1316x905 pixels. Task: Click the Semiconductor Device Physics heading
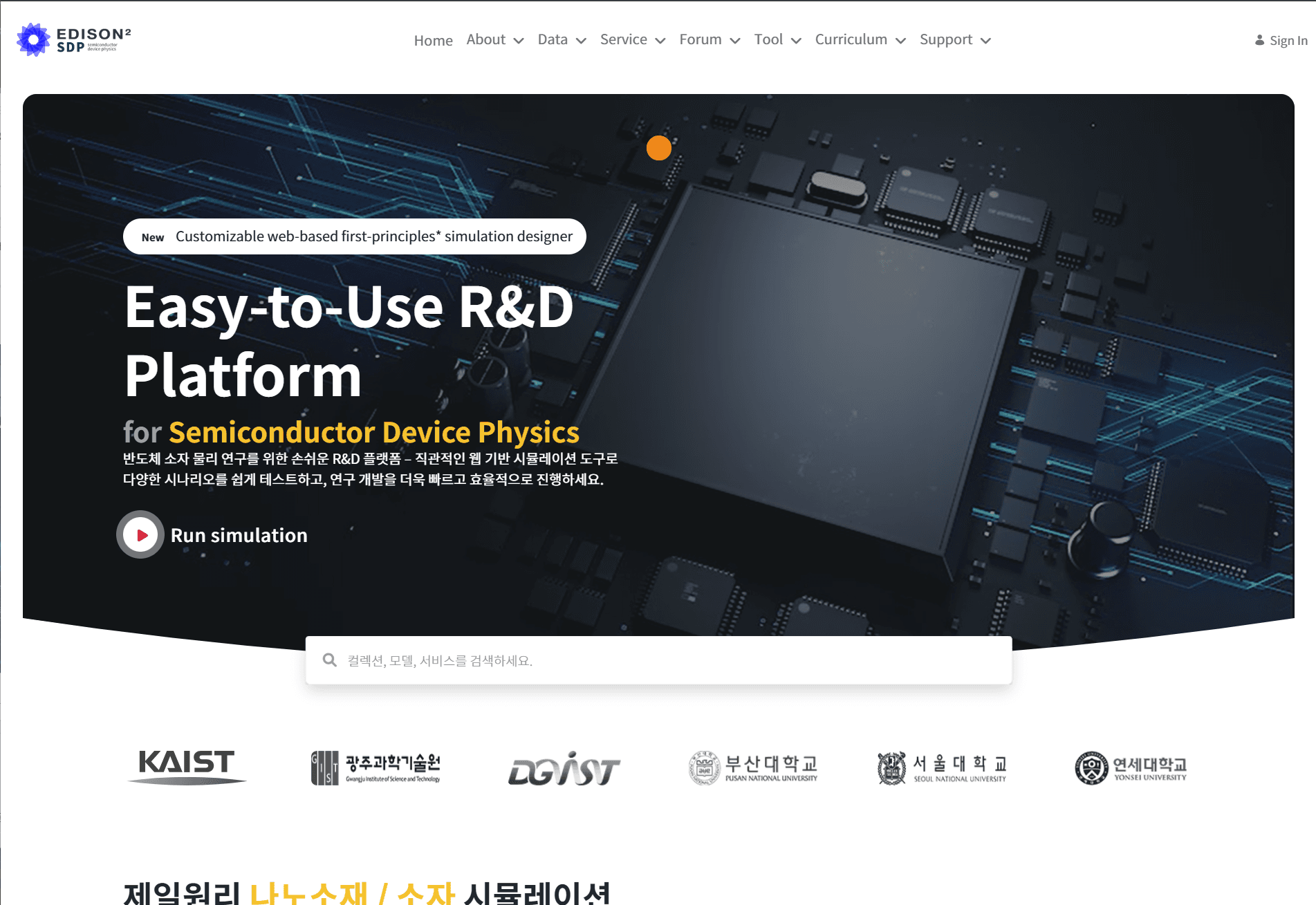pos(374,432)
